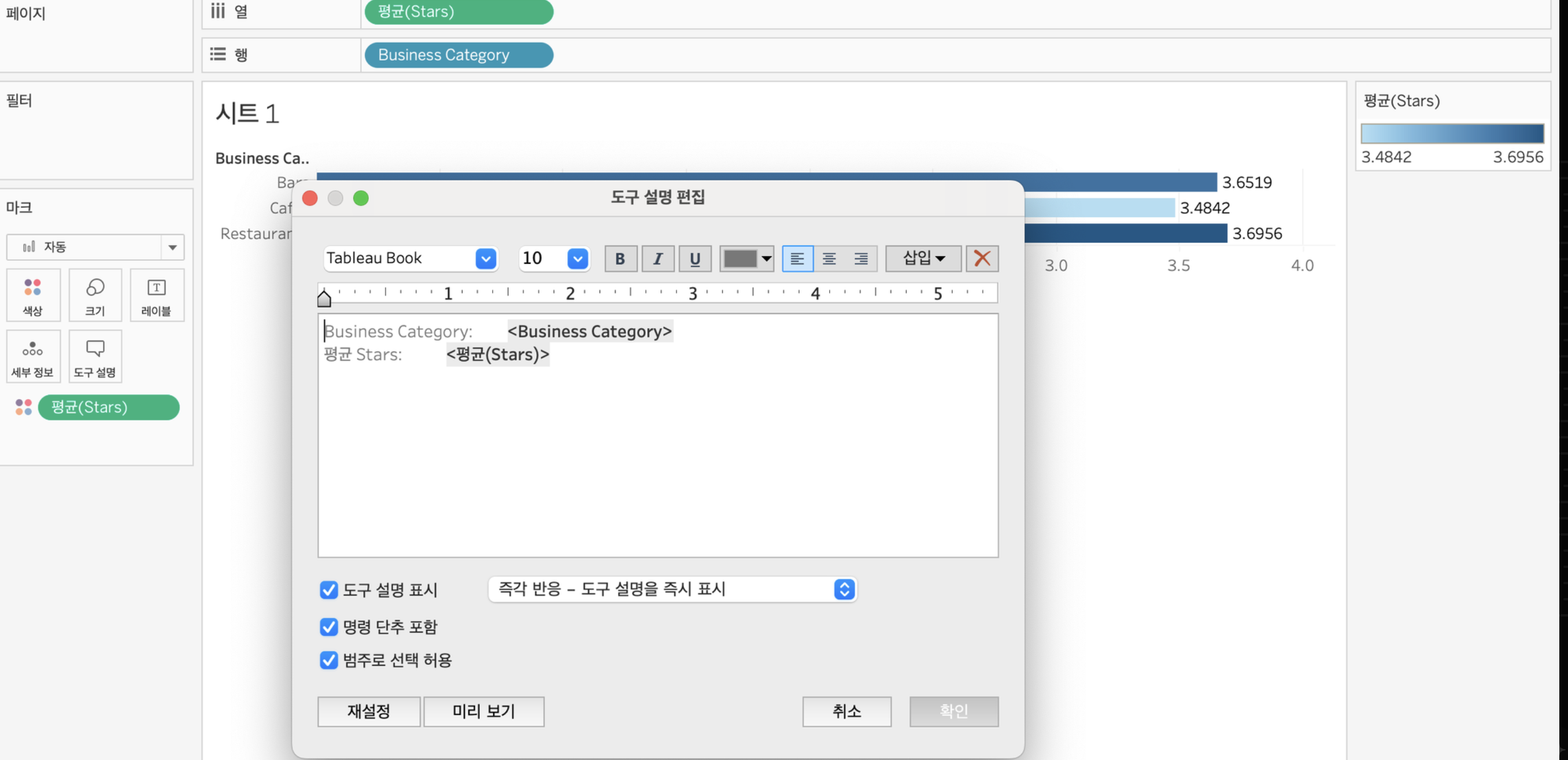Click the red X clear button
1568x760 pixels.
click(x=982, y=259)
